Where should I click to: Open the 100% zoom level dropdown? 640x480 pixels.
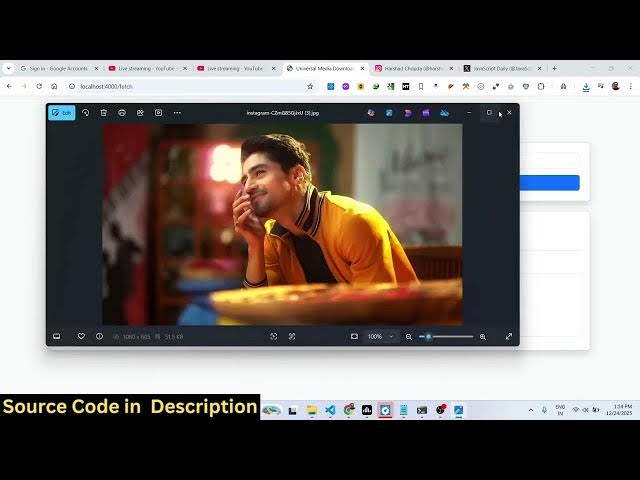coord(380,336)
